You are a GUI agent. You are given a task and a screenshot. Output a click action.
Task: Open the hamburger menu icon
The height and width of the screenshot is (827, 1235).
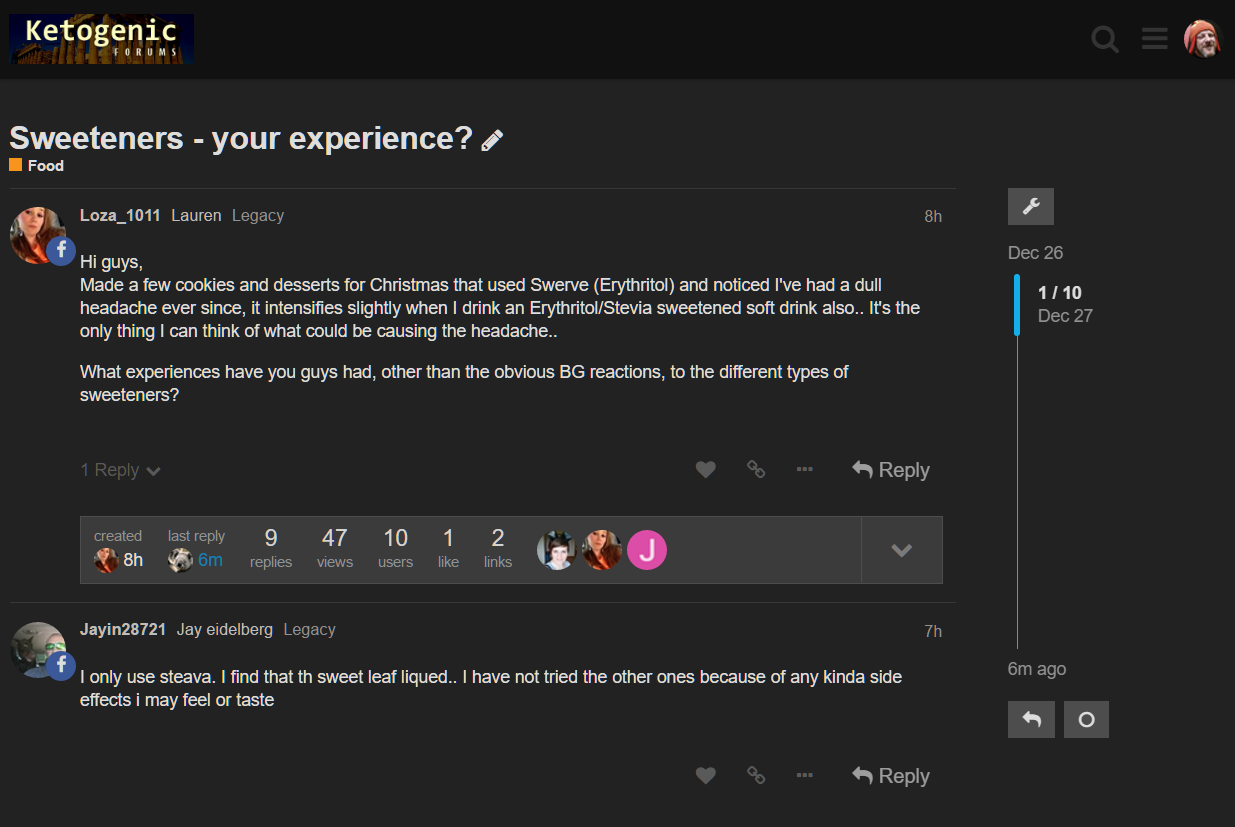[x=1155, y=39]
